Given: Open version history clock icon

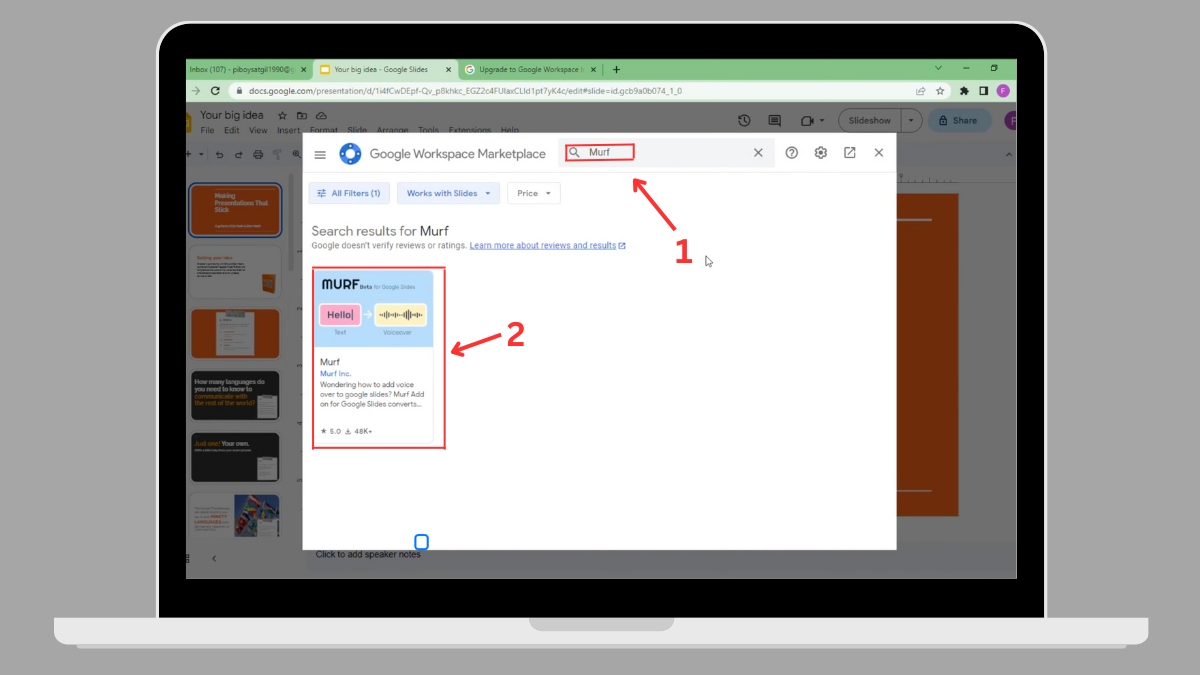Looking at the screenshot, I should (x=744, y=120).
